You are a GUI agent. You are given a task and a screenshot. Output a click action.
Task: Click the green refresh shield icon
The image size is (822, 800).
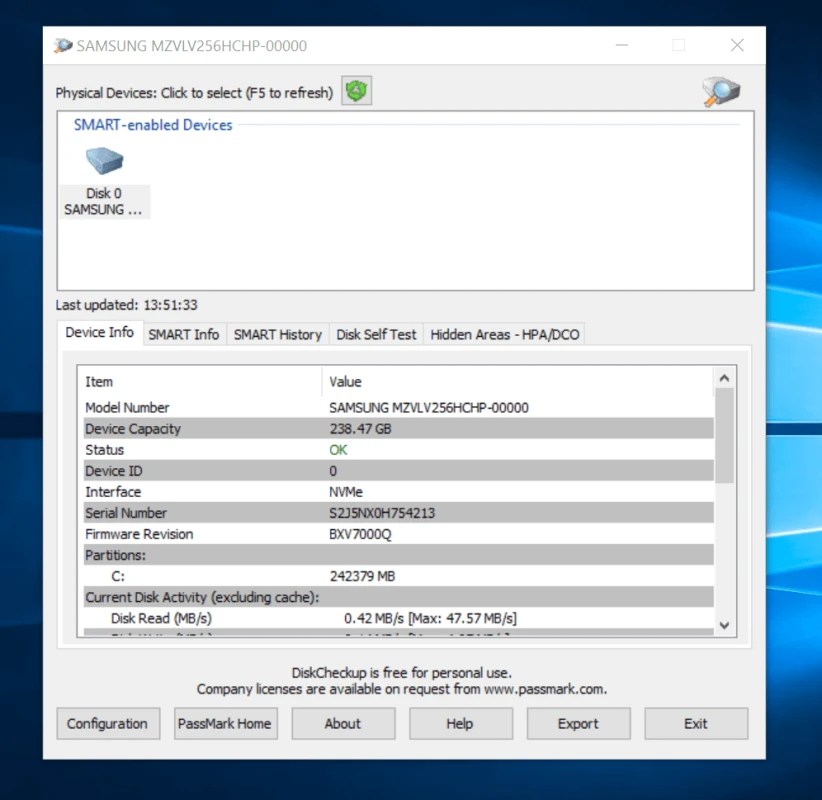click(x=356, y=91)
